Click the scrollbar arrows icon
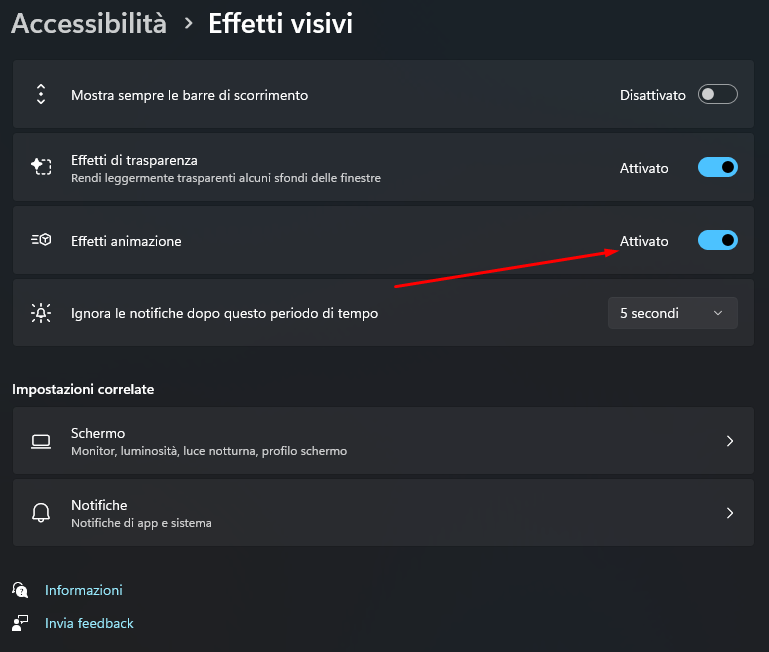Image resolution: width=769 pixels, height=652 pixels. (x=41, y=95)
